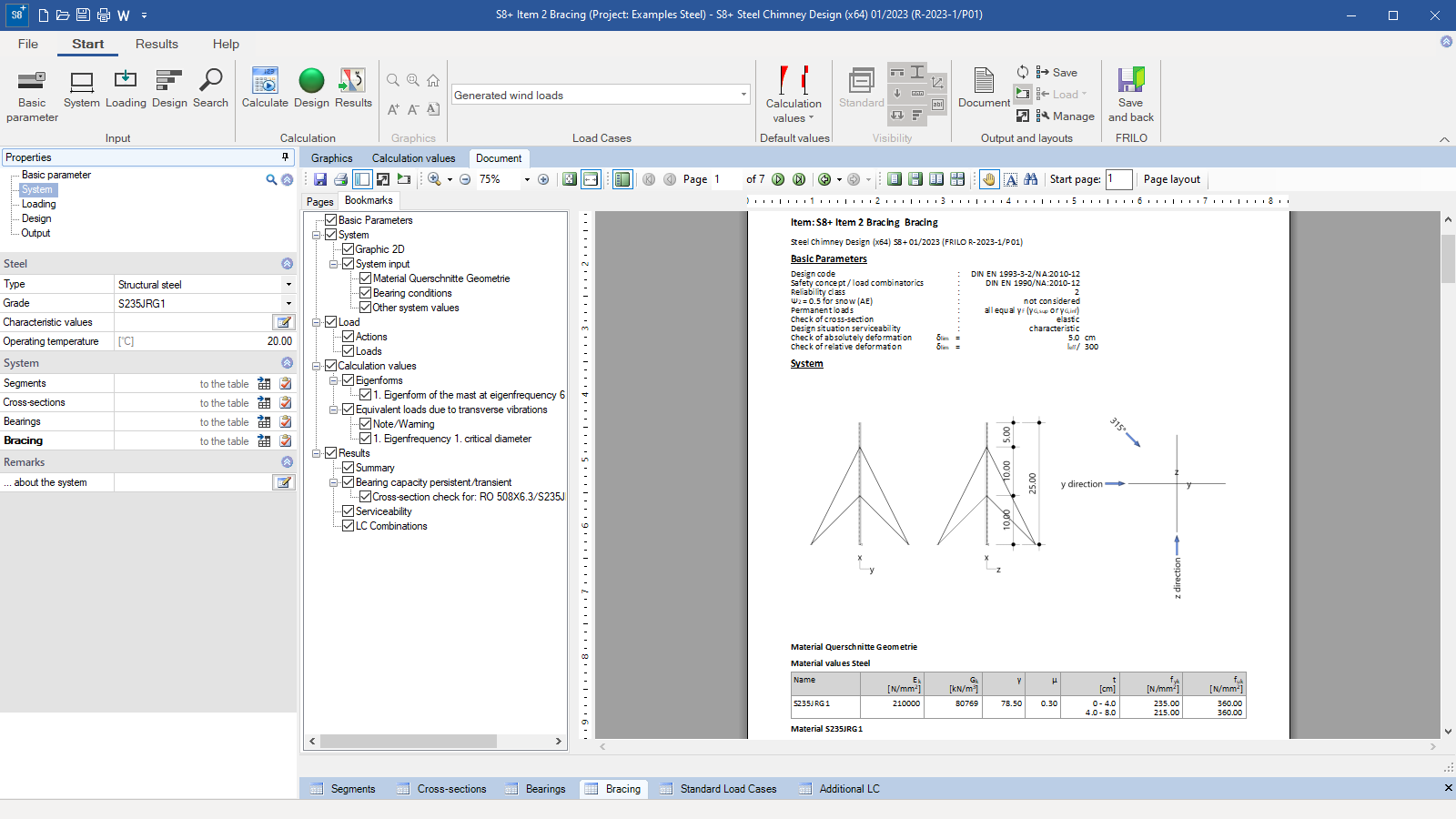The height and width of the screenshot is (819, 1456).
Task: Toggle LC Combinations checkbox
Action: 348,526
